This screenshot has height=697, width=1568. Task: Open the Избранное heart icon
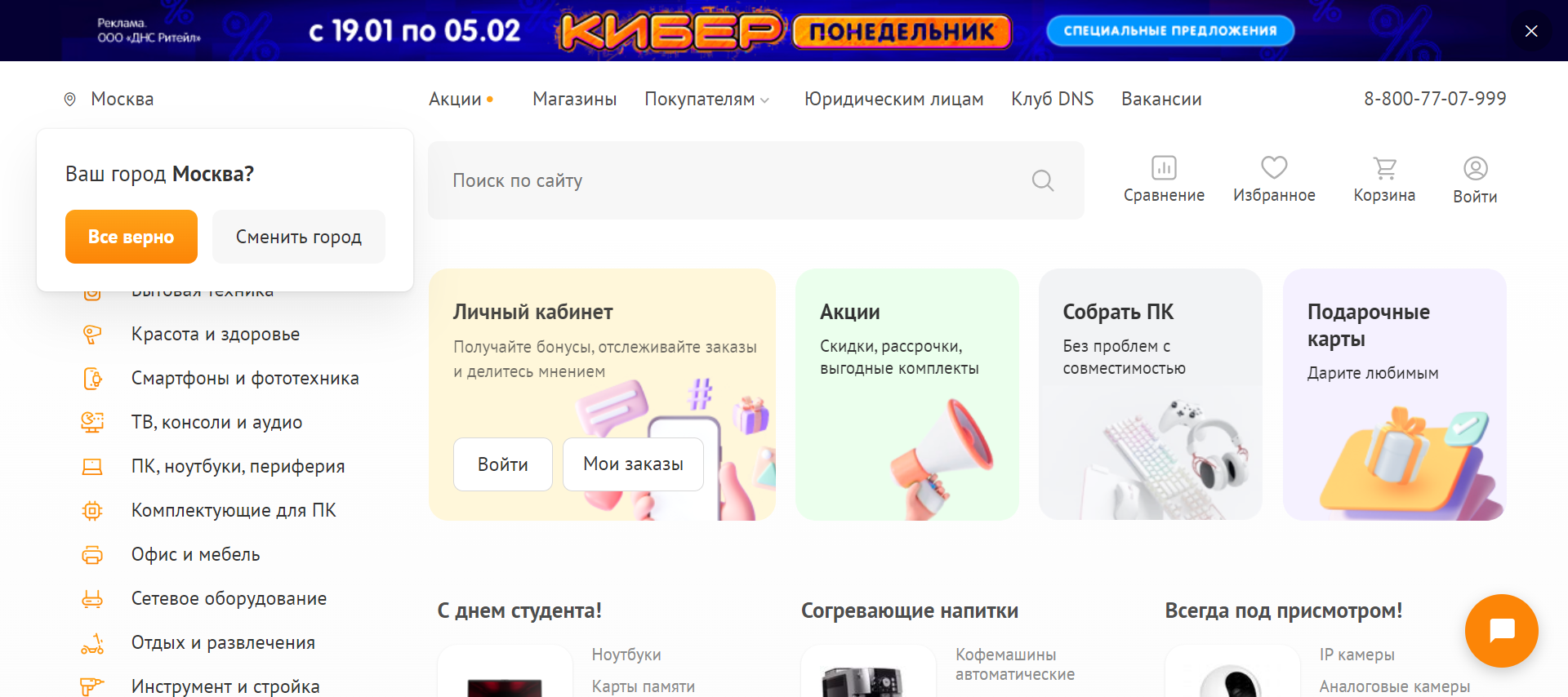click(x=1274, y=168)
